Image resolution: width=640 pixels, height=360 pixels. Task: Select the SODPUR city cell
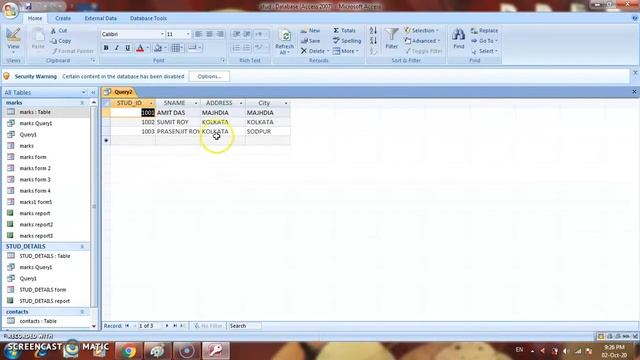tap(268, 131)
